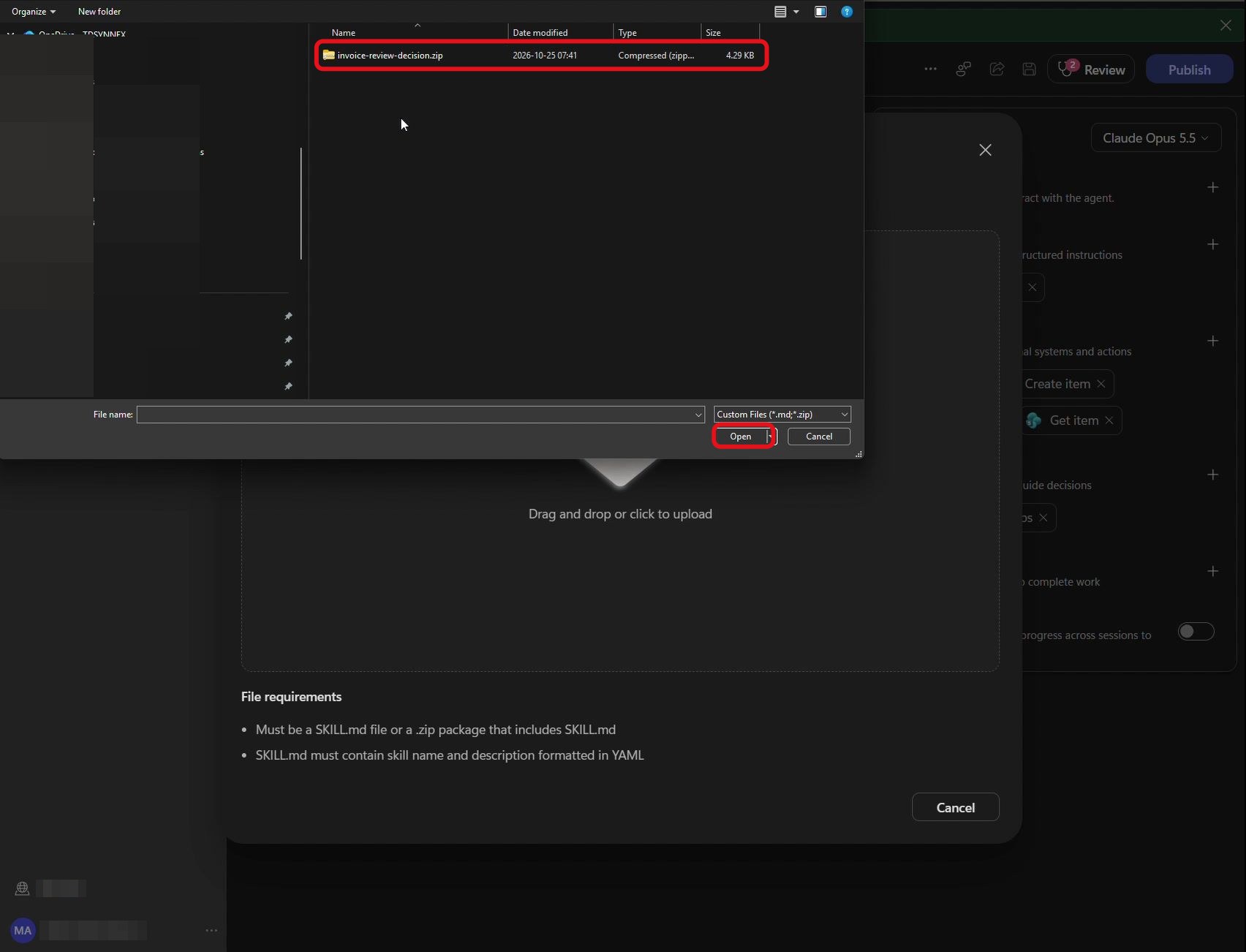The image size is (1246, 952).
Task: Open the view options dropdown arrow
Action: click(796, 12)
